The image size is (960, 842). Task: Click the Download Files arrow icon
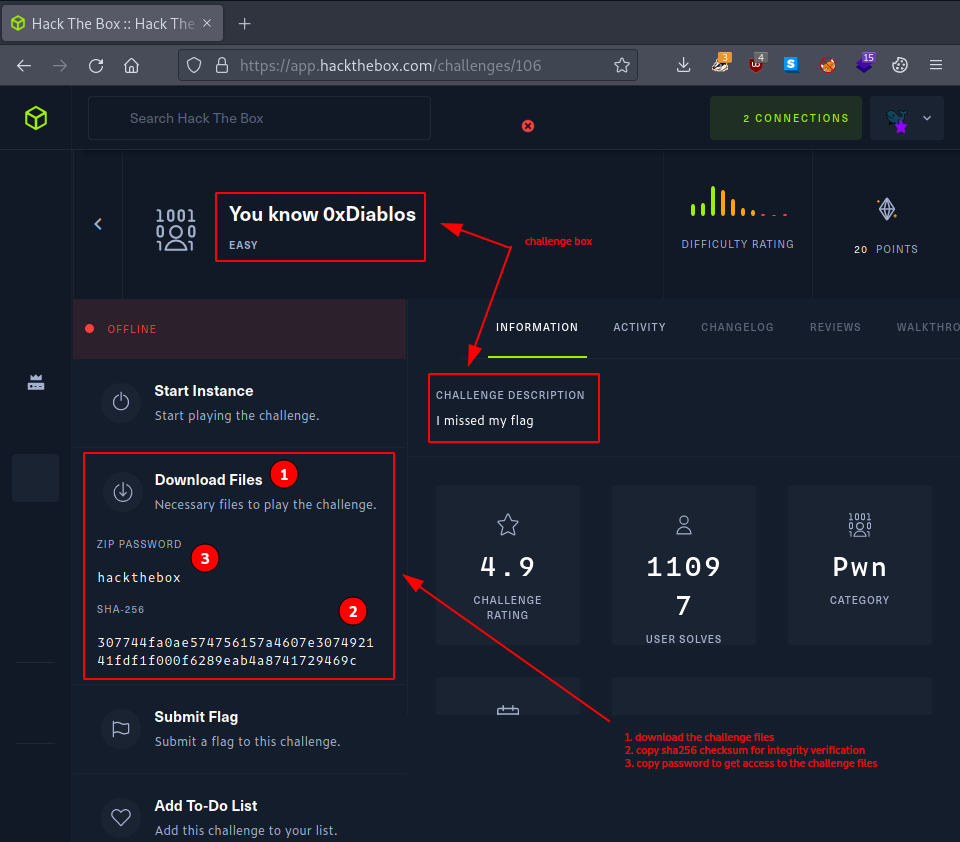coord(122,491)
